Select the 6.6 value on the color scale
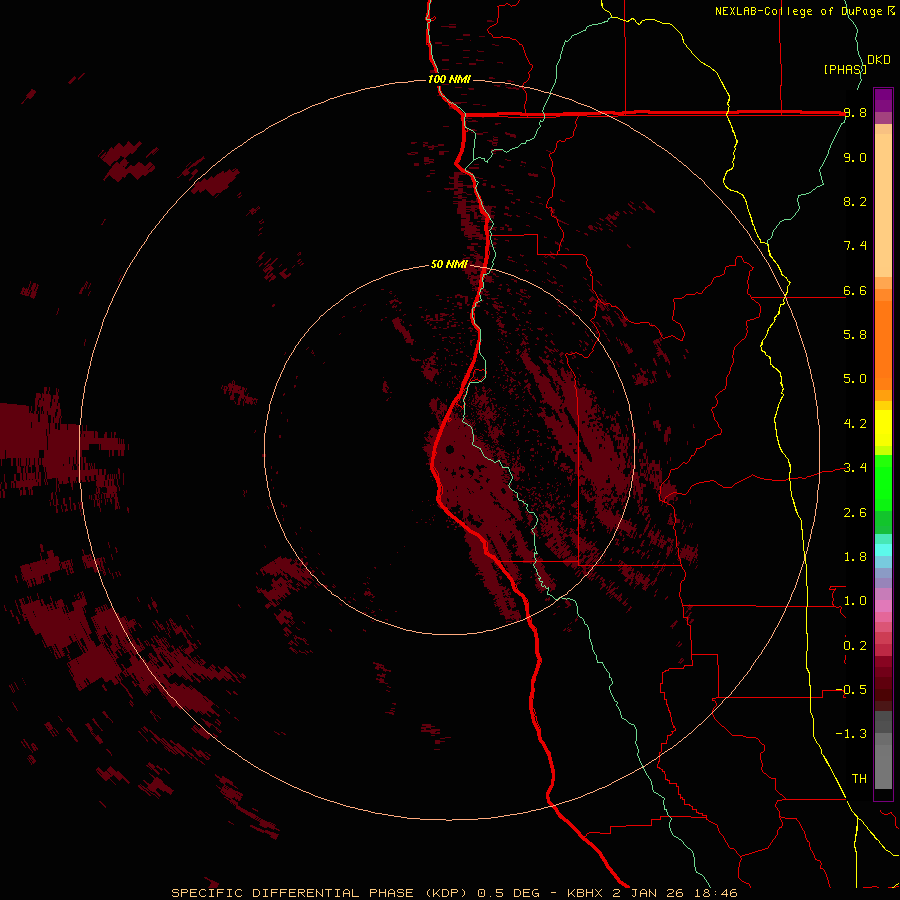The height and width of the screenshot is (900, 900). click(x=855, y=290)
